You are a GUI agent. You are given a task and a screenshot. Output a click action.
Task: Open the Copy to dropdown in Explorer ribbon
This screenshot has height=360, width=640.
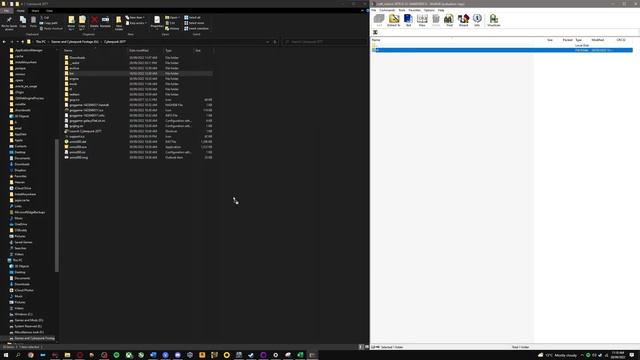82,23
